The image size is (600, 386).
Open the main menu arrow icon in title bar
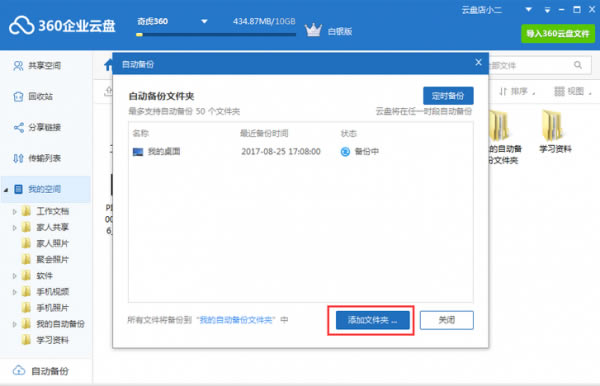547,10
